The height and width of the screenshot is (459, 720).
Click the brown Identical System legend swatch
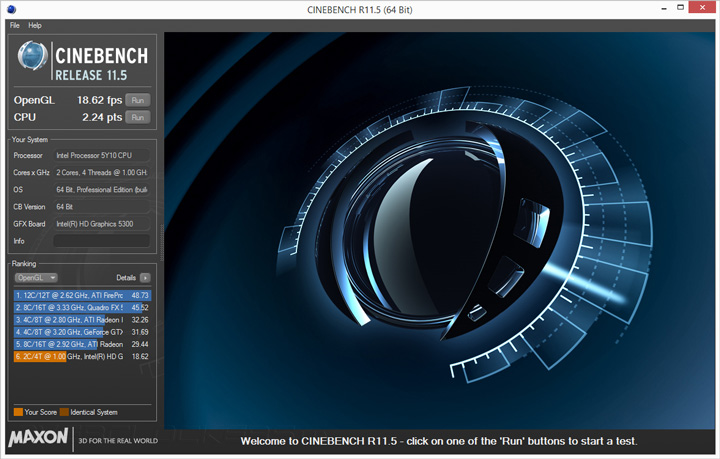point(64,412)
